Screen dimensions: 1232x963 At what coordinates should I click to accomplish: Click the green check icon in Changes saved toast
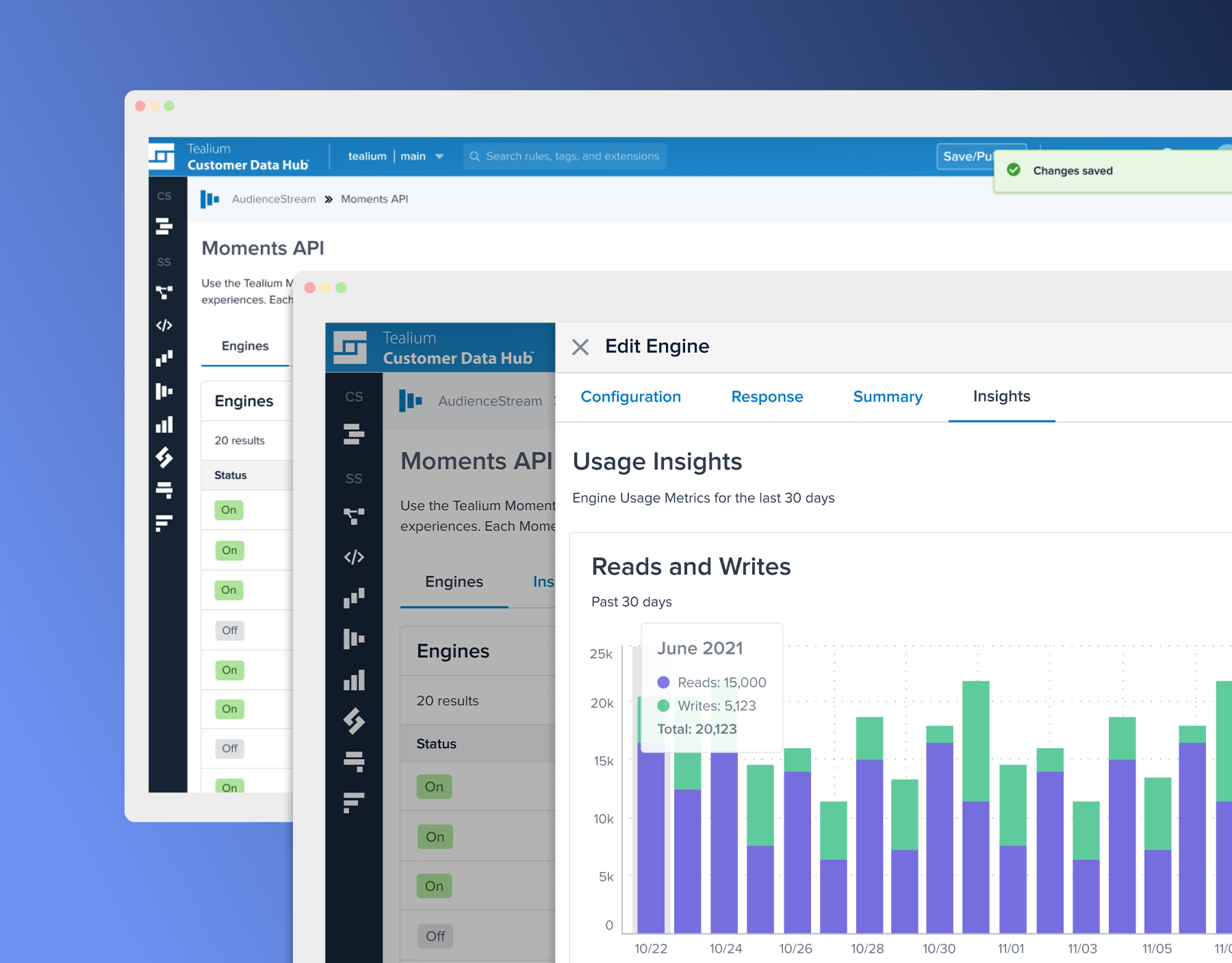point(1014,170)
